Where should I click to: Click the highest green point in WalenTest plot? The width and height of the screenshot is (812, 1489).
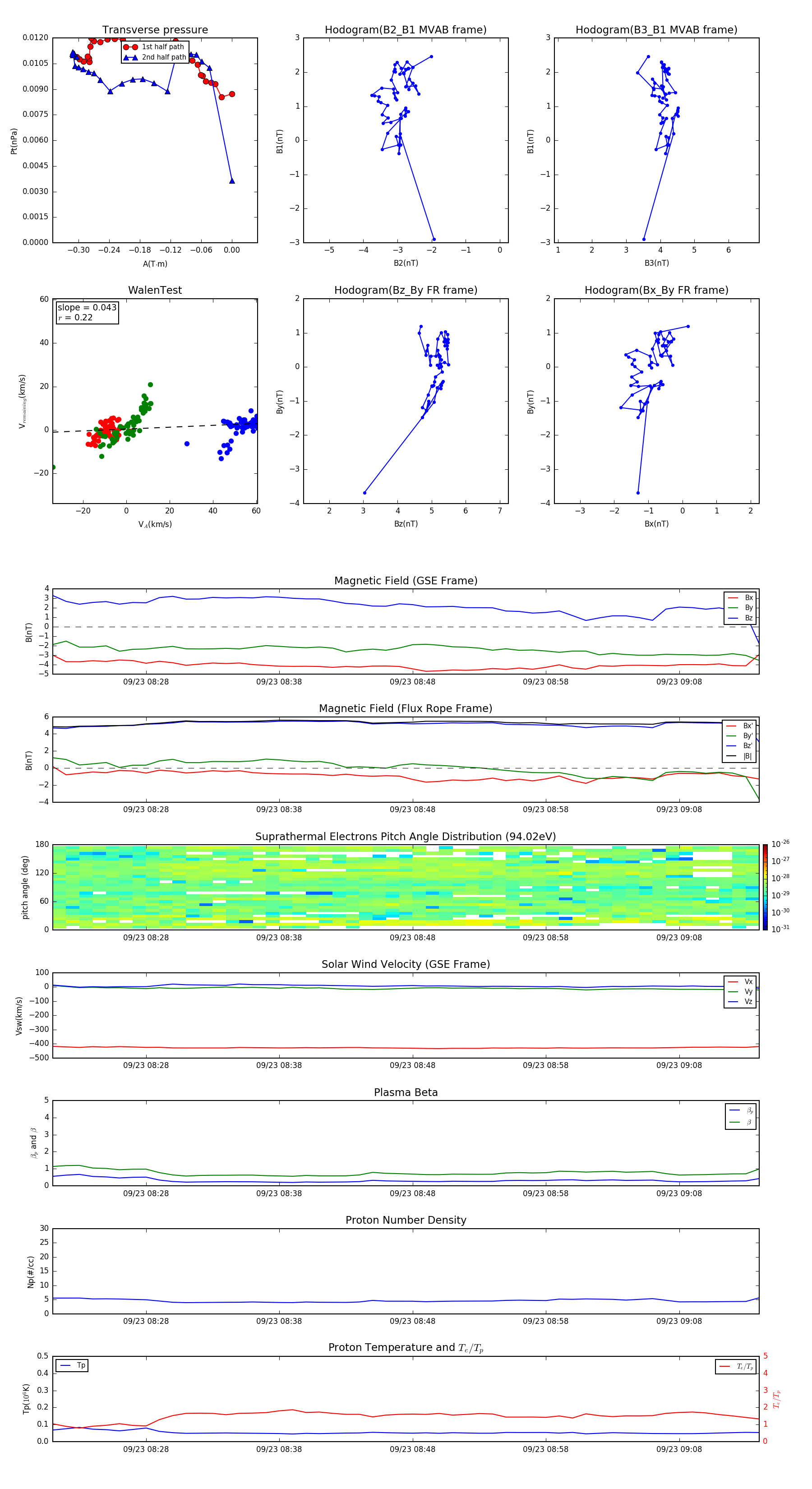[150, 385]
